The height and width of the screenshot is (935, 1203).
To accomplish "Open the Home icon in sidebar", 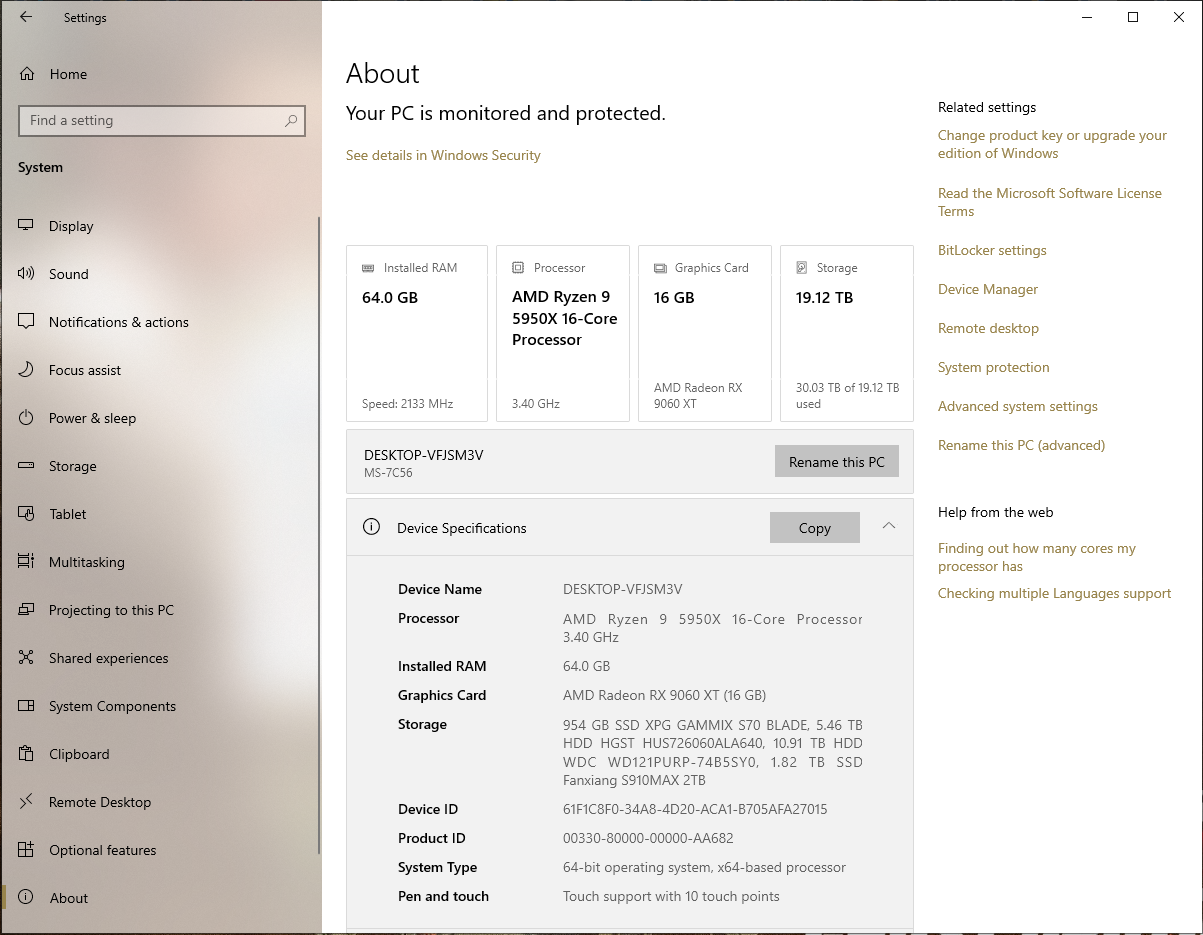I will click(x=27, y=74).
